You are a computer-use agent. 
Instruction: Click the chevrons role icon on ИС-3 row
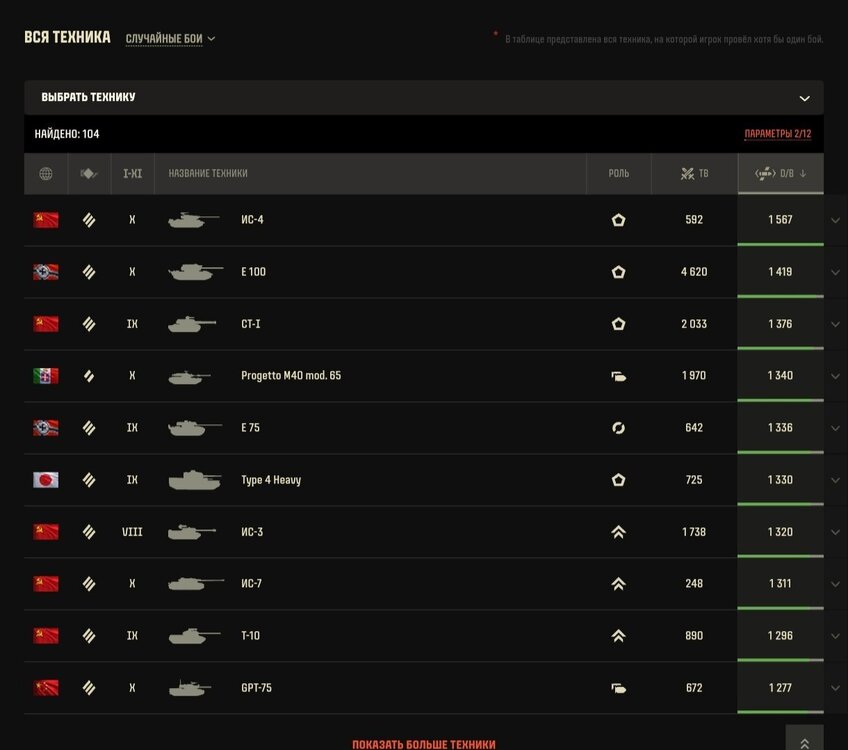tap(618, 532)
